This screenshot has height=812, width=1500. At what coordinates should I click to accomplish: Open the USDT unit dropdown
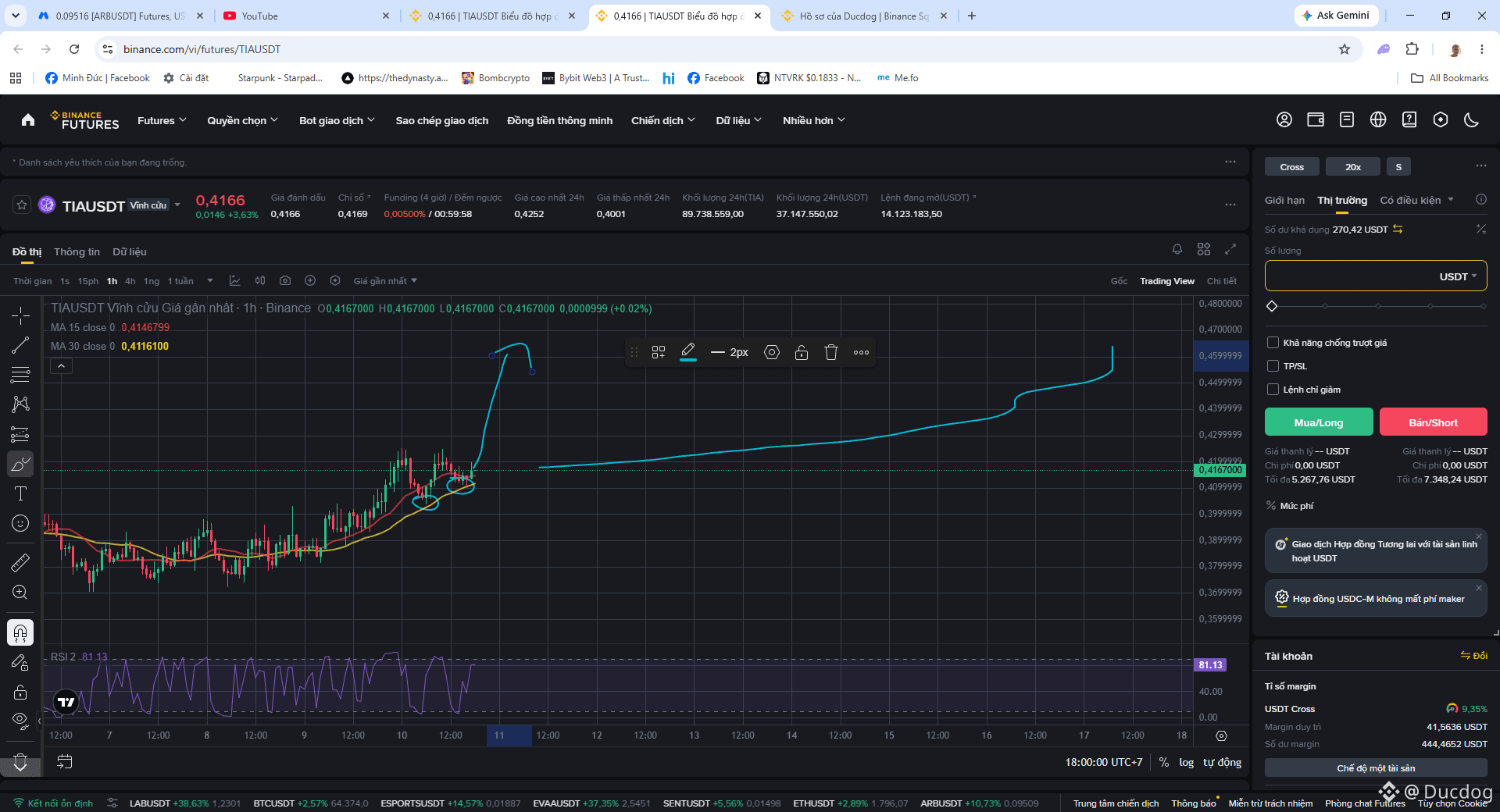(x=1458, y=276)
